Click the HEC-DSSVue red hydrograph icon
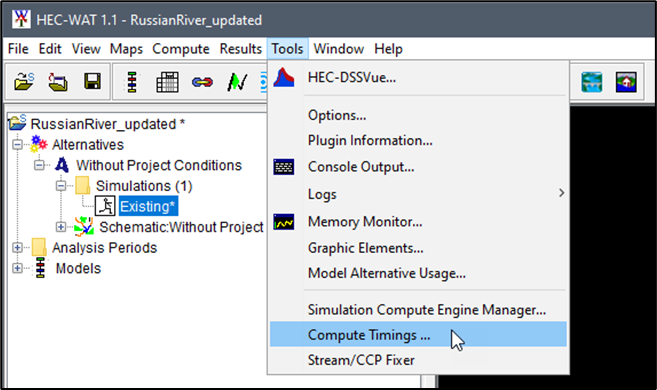657x390 pixels. click(x=284, y=77)
